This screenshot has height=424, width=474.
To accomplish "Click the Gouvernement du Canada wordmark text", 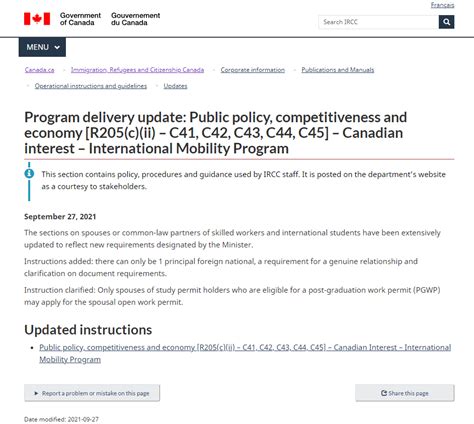I will 136,19.
